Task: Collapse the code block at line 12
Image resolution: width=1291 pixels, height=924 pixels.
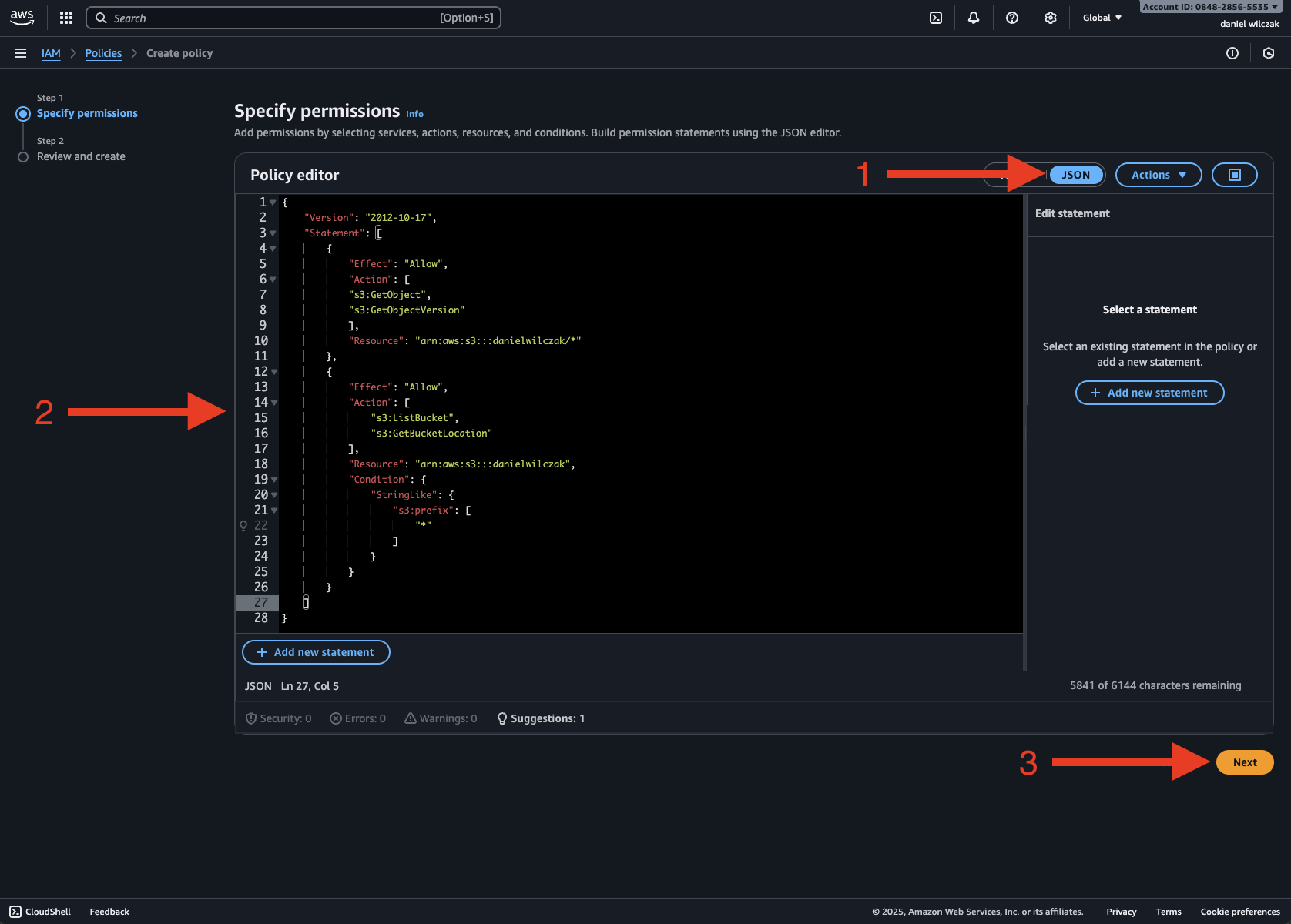Action: [x=273, y=372]
